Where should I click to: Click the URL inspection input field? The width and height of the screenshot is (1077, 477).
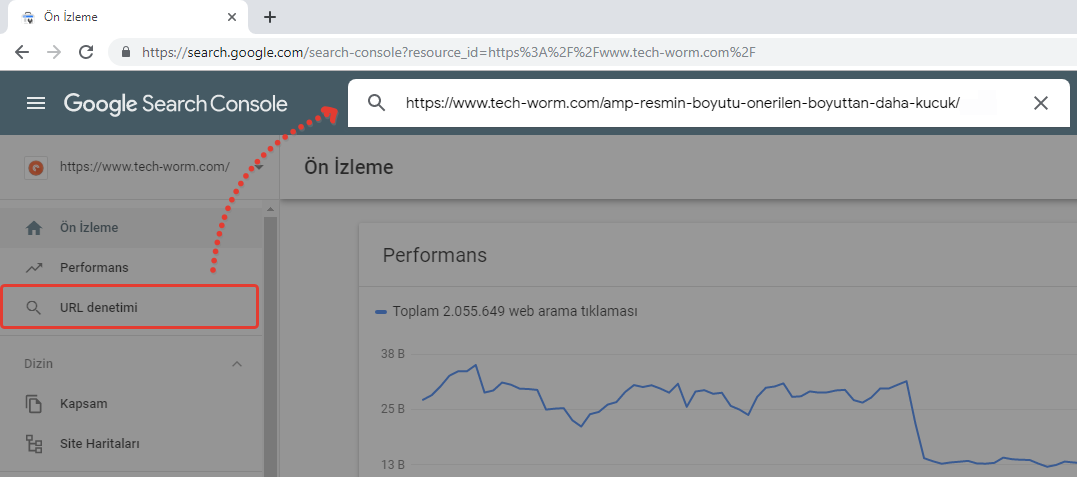pos(682,103)
